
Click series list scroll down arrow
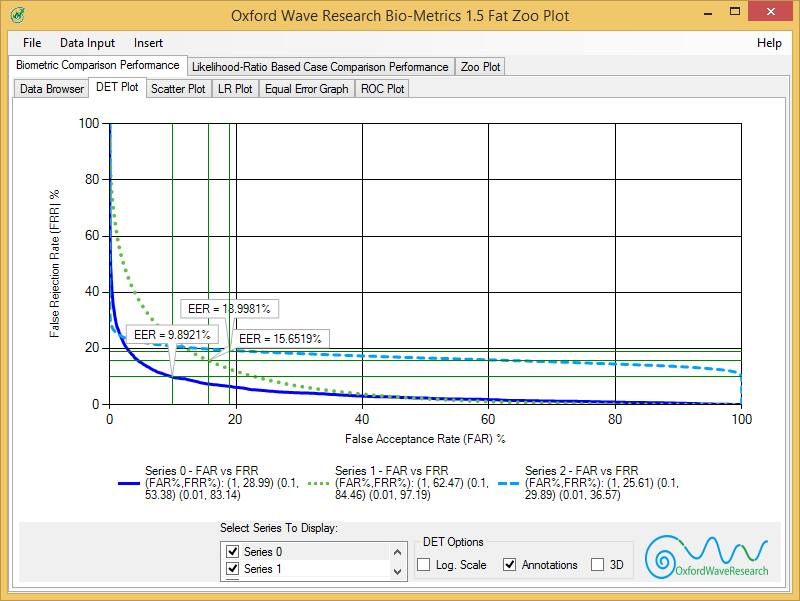[398, 571]
